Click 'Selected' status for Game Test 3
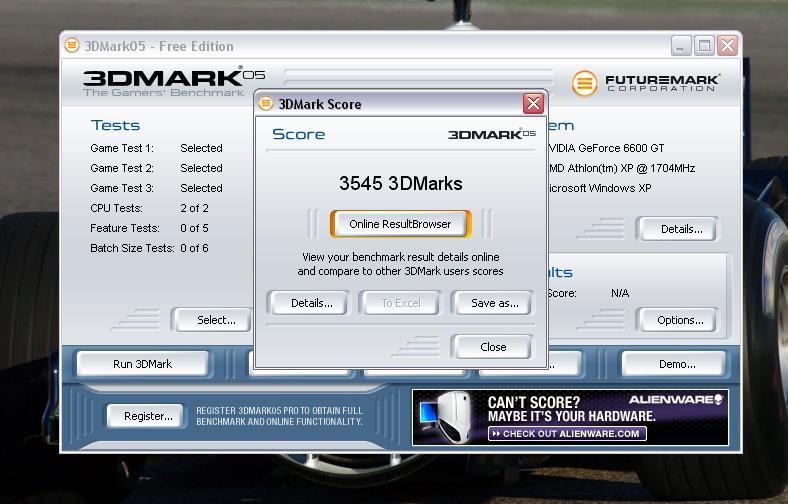Viewport: 788px width, 504px height. pyautogui.click(x=202, y=188)
